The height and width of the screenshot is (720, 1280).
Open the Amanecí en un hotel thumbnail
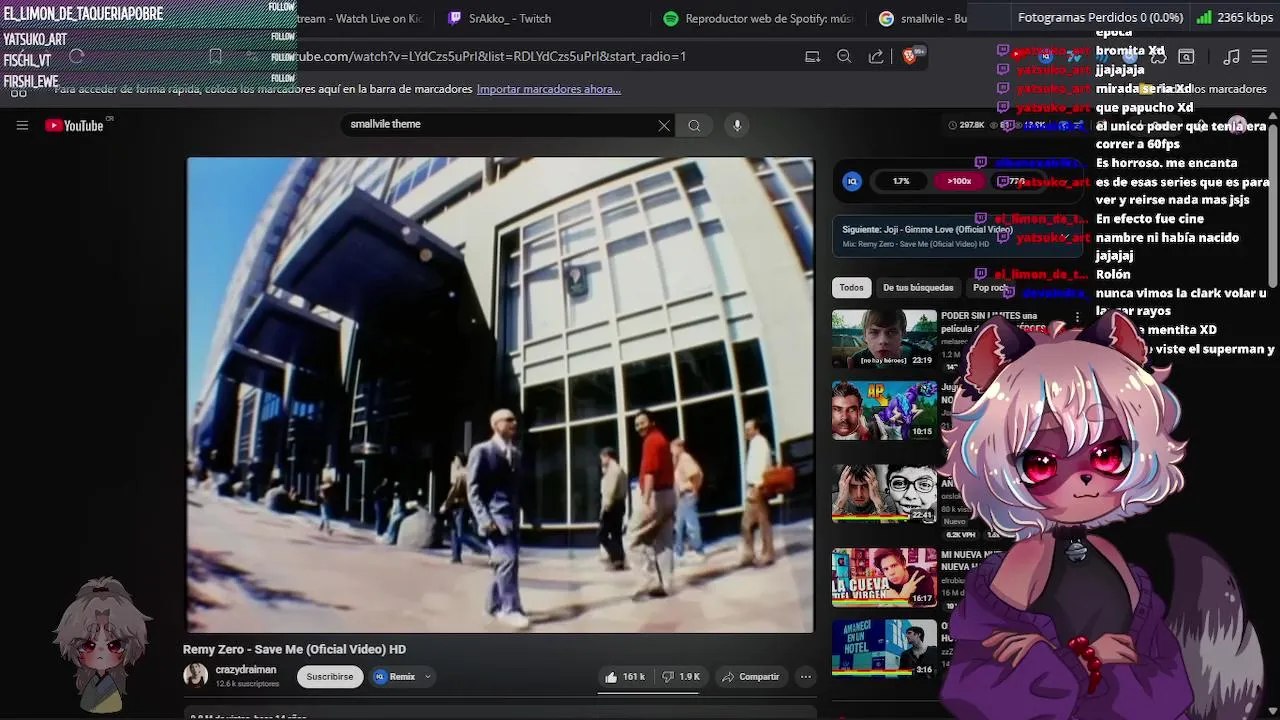[884, 648]
